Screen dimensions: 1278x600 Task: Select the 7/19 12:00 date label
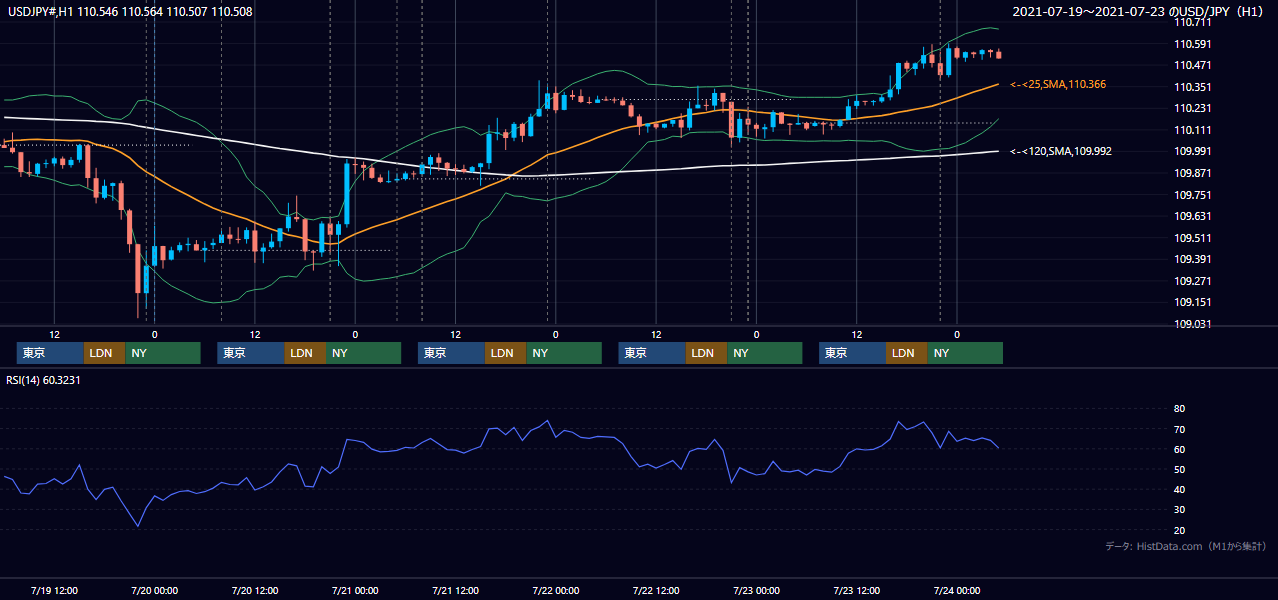click(55, 590)
